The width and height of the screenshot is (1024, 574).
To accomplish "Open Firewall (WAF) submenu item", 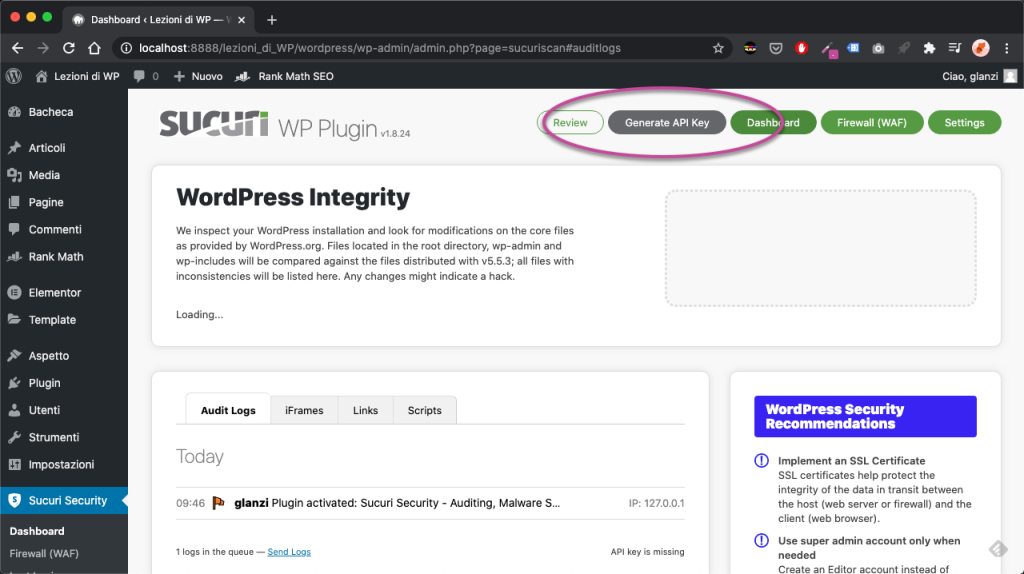I will [44, 554].
